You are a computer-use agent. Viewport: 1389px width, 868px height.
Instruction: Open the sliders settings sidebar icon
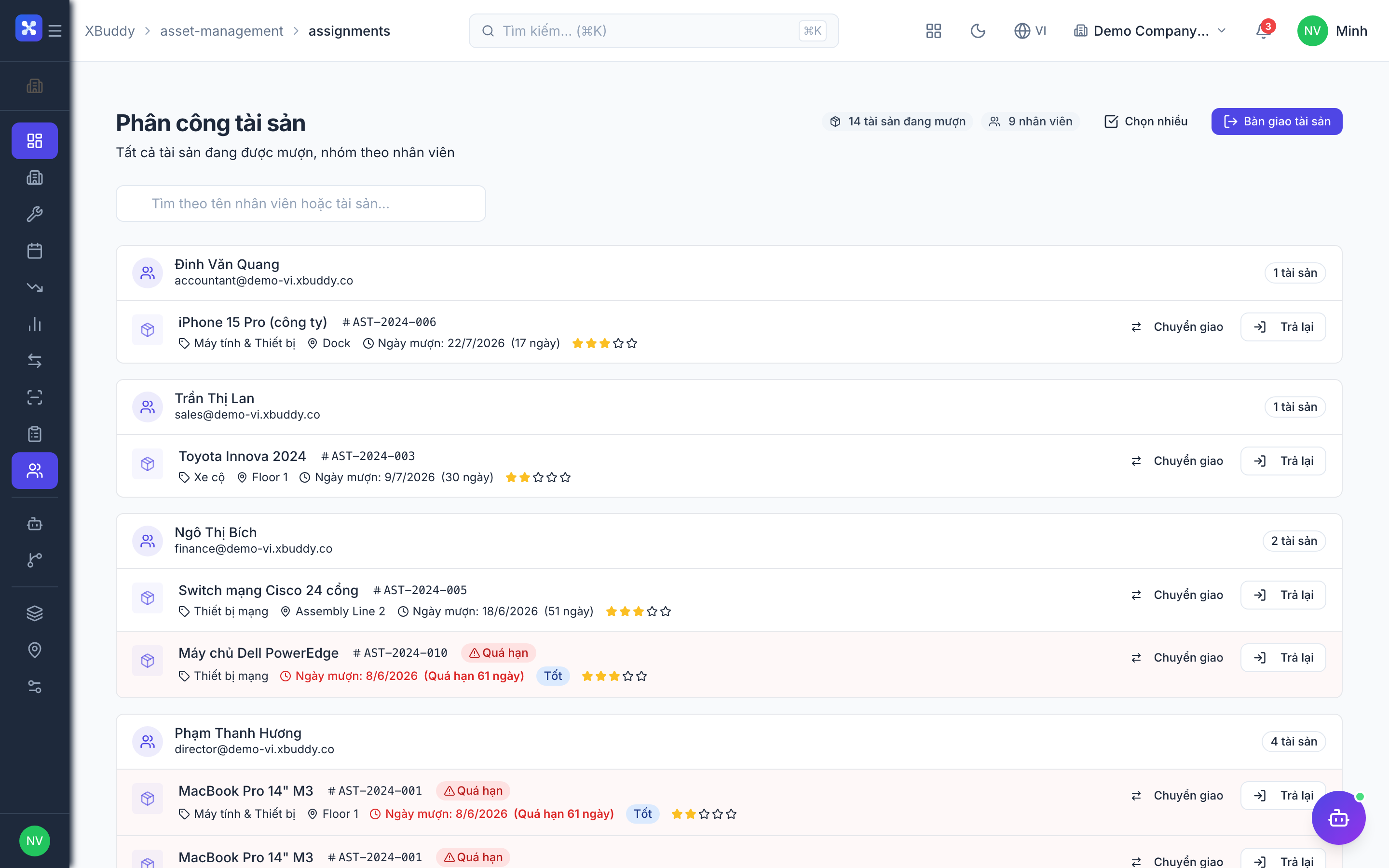coord(35,687)
